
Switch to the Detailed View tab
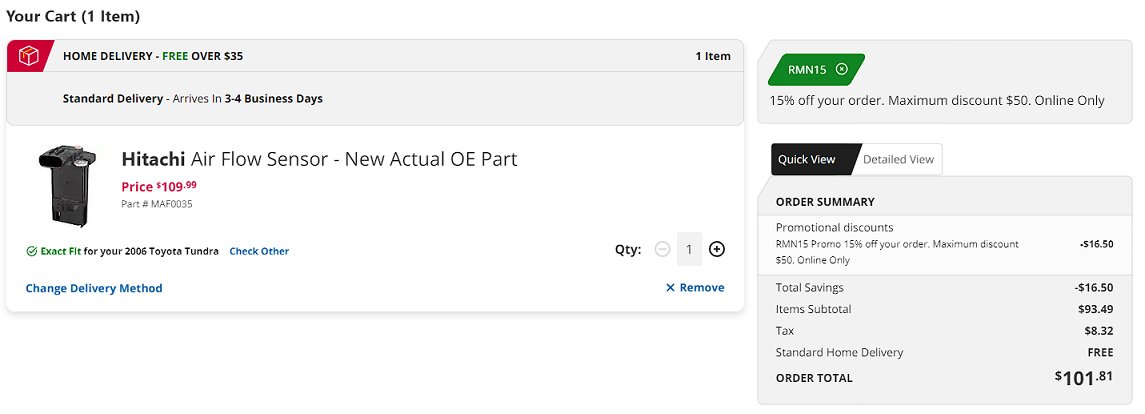coord(898,159)
